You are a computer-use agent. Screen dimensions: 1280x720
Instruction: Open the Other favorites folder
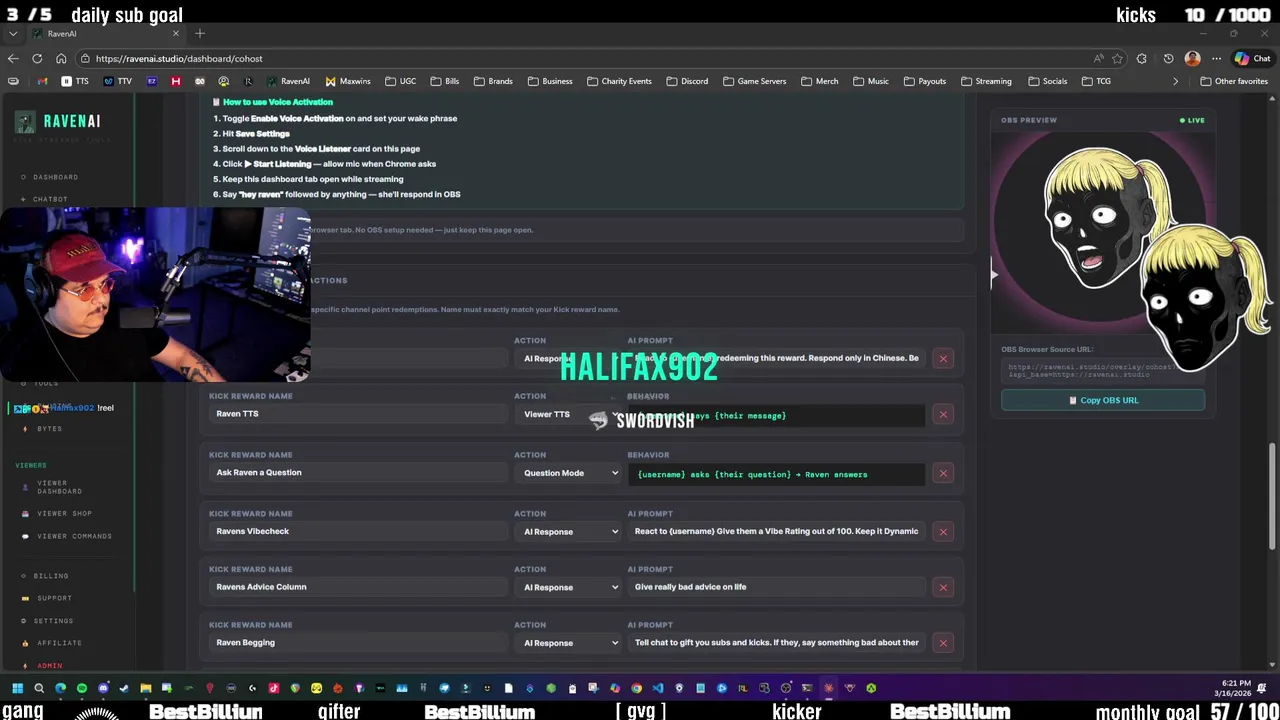pyautogui.click(x=1234, y=81)
